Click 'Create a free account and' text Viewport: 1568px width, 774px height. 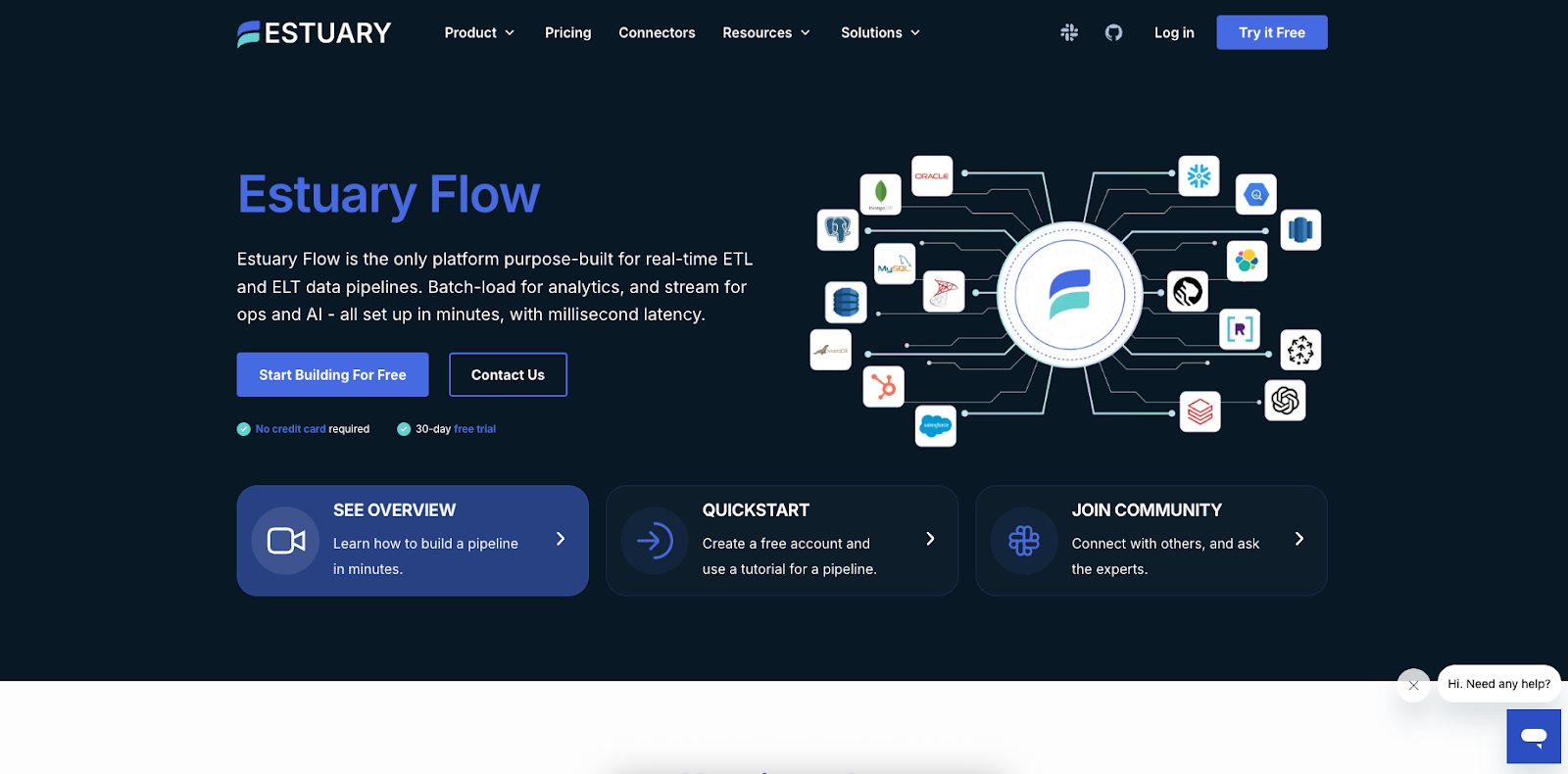[786, 544]
